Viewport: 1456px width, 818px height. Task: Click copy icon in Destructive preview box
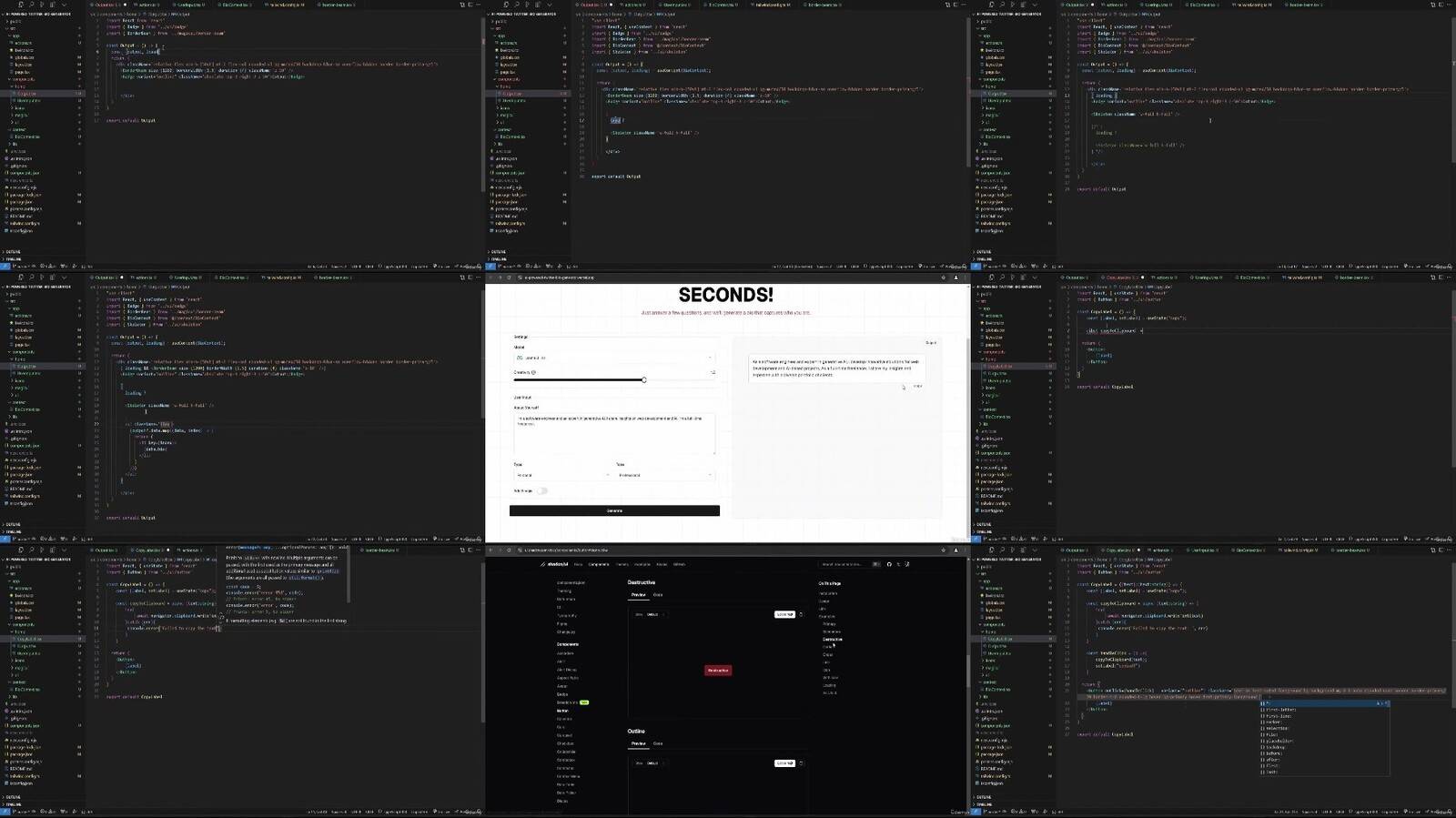coord(801,614)
